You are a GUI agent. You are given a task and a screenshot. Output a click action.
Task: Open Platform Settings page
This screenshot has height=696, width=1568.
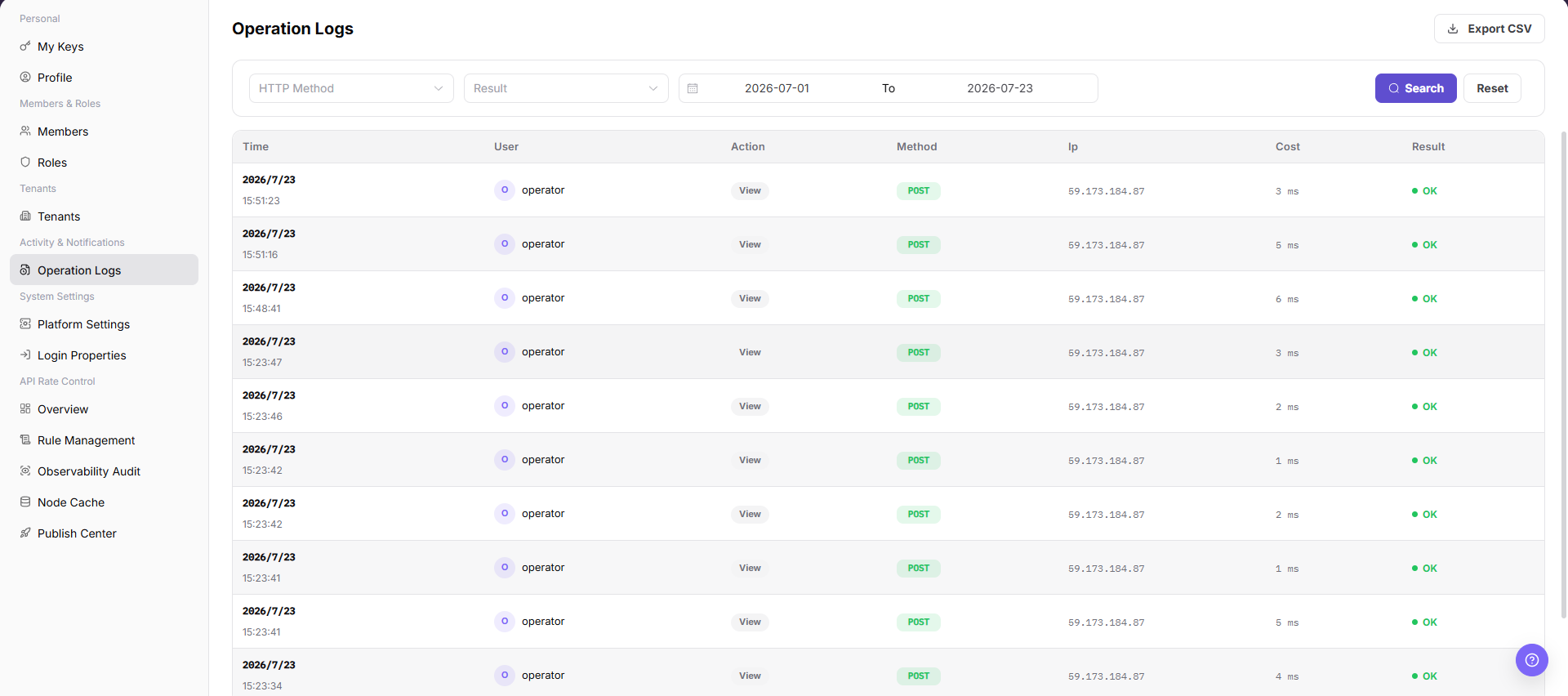click(x=104, y=324)
